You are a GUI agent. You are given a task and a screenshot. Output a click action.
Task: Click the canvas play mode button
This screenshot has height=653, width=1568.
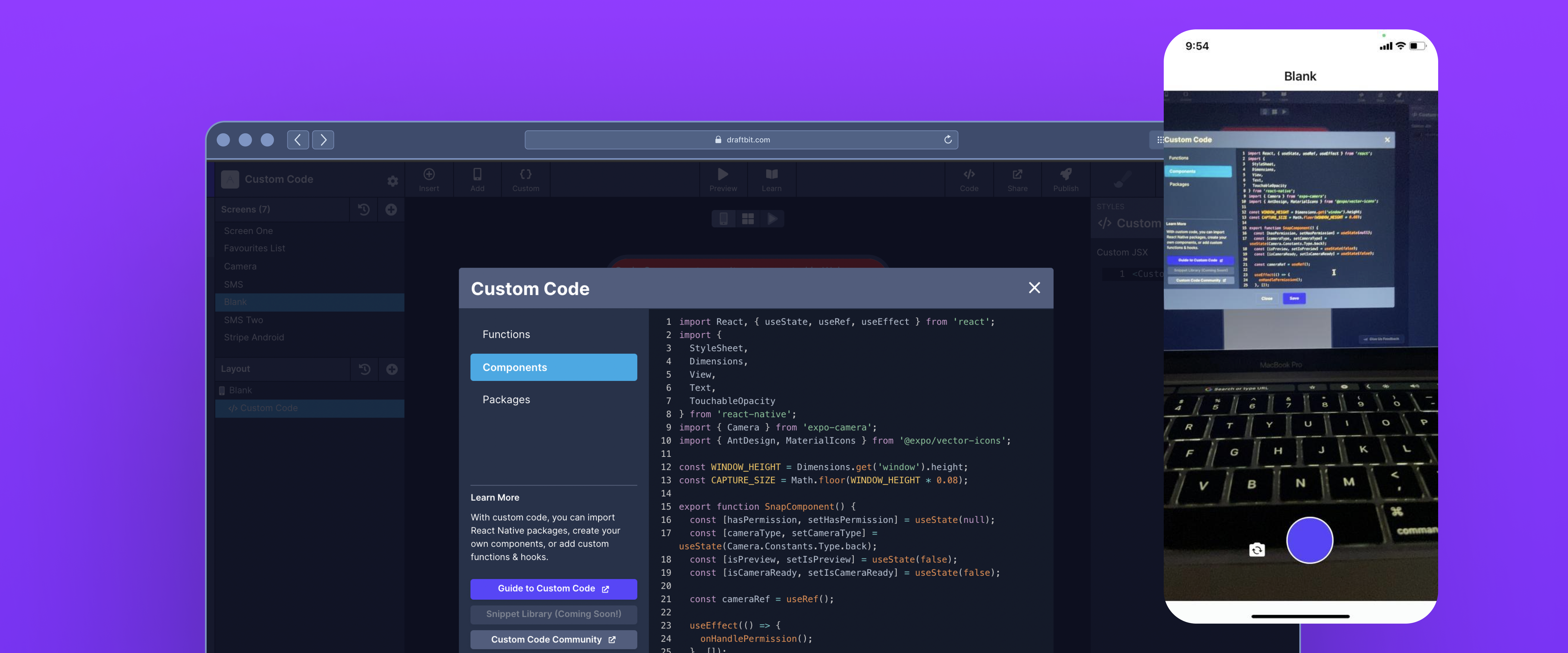tap(773, 218)
